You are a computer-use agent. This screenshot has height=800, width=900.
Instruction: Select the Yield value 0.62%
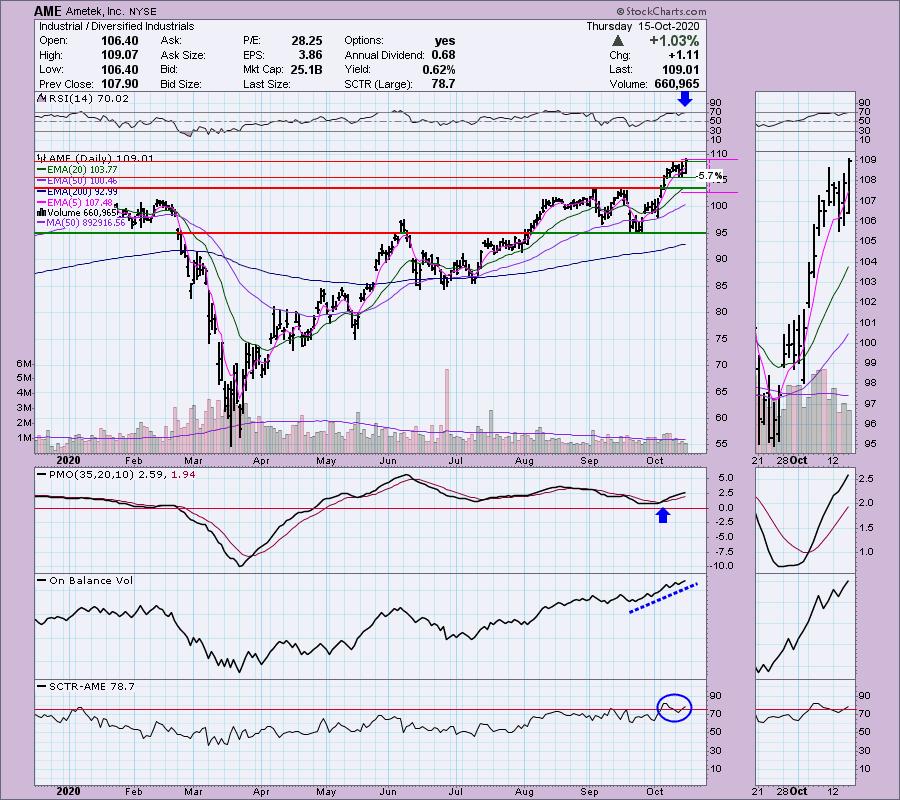(437, 69)
